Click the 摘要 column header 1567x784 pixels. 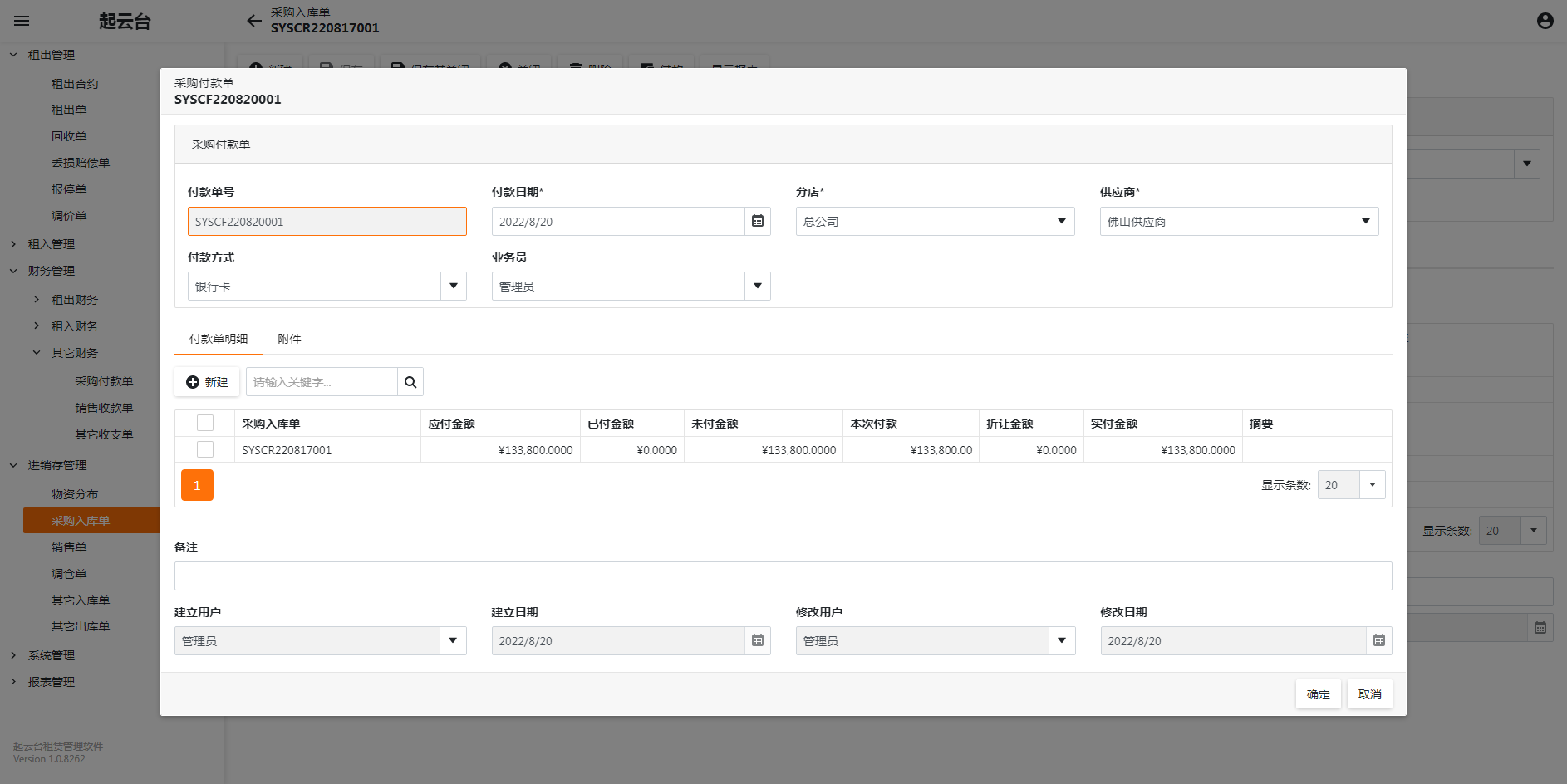coord(1317,424)
